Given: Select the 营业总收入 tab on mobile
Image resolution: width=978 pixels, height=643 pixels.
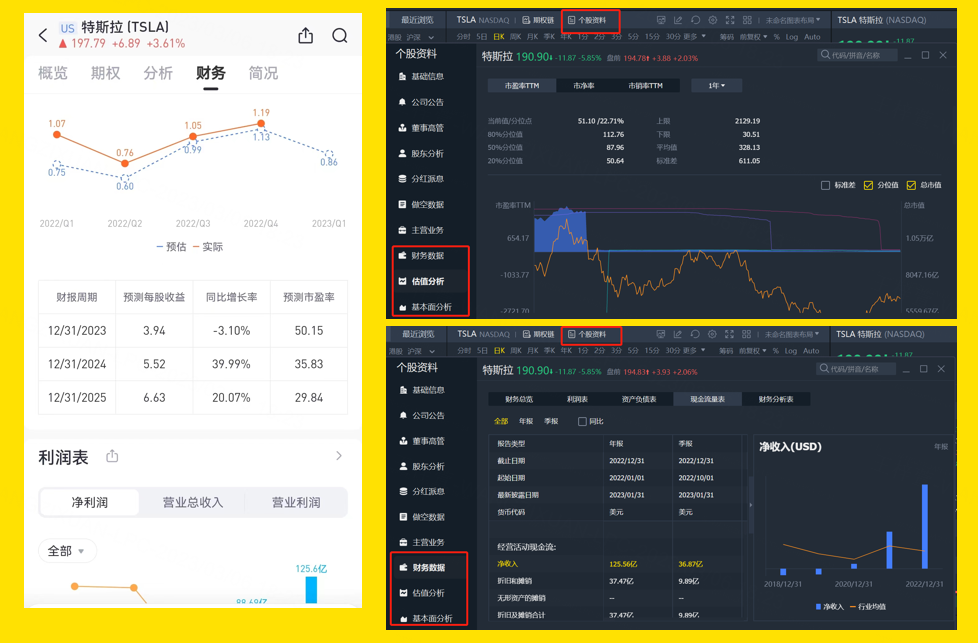Looking at the screenshot, I should click(x=193, y=503).
